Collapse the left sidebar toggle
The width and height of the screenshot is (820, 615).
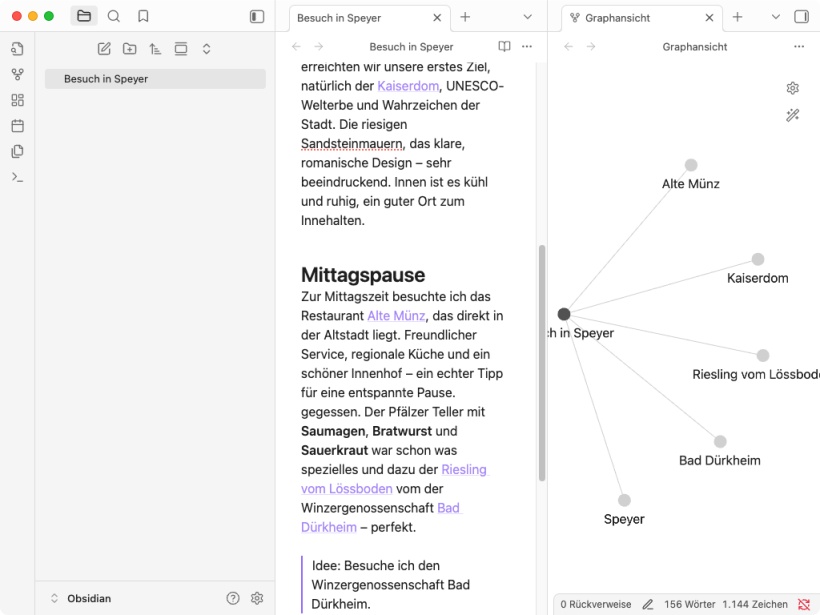[257, 17]
